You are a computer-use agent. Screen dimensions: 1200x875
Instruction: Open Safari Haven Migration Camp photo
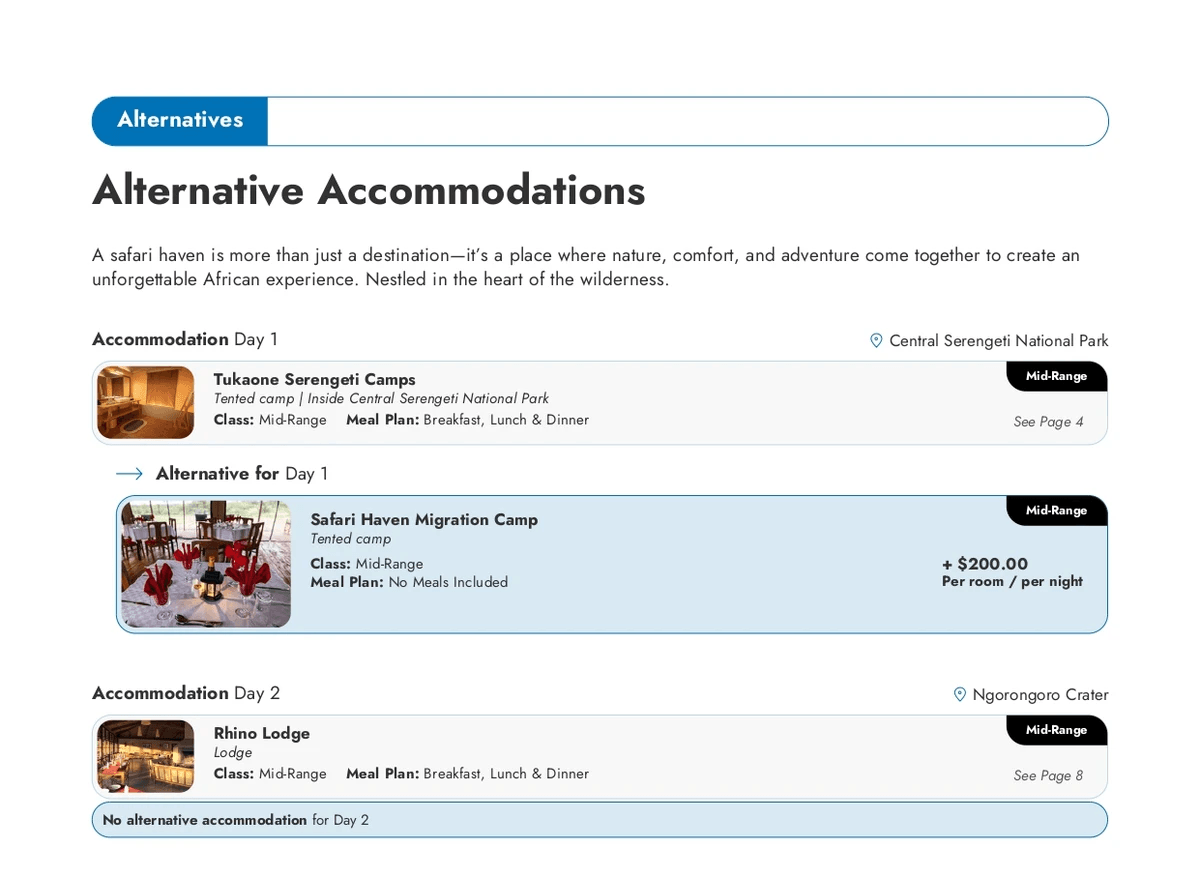click(206, 564)
